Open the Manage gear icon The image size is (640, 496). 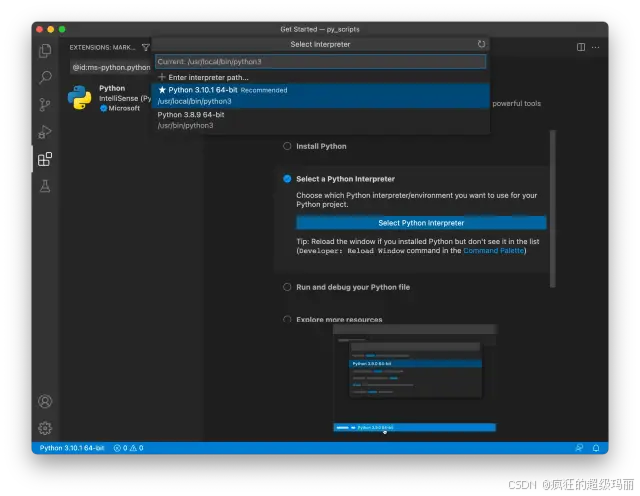[45, 428]
